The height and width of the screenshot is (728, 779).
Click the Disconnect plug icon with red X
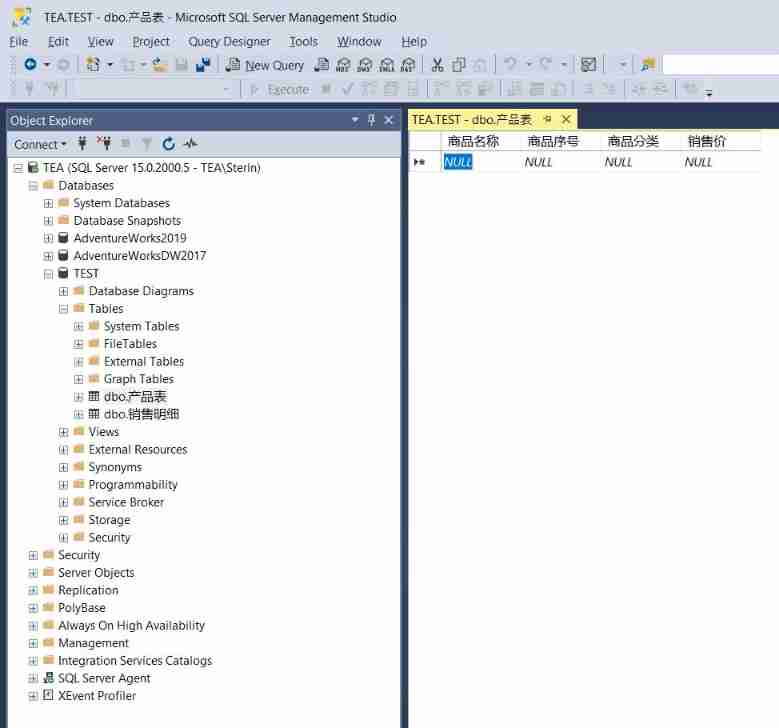104,143
